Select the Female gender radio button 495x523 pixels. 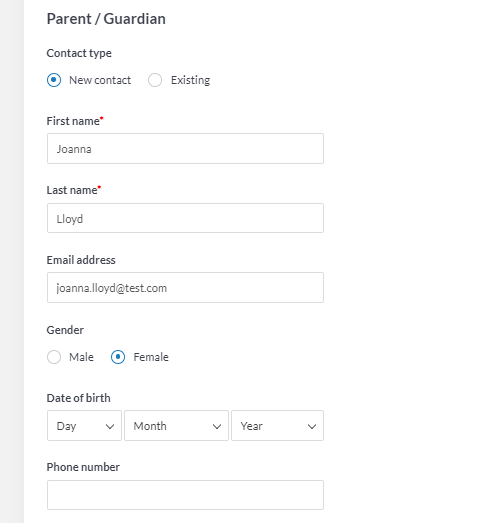[x=118, y=357]
